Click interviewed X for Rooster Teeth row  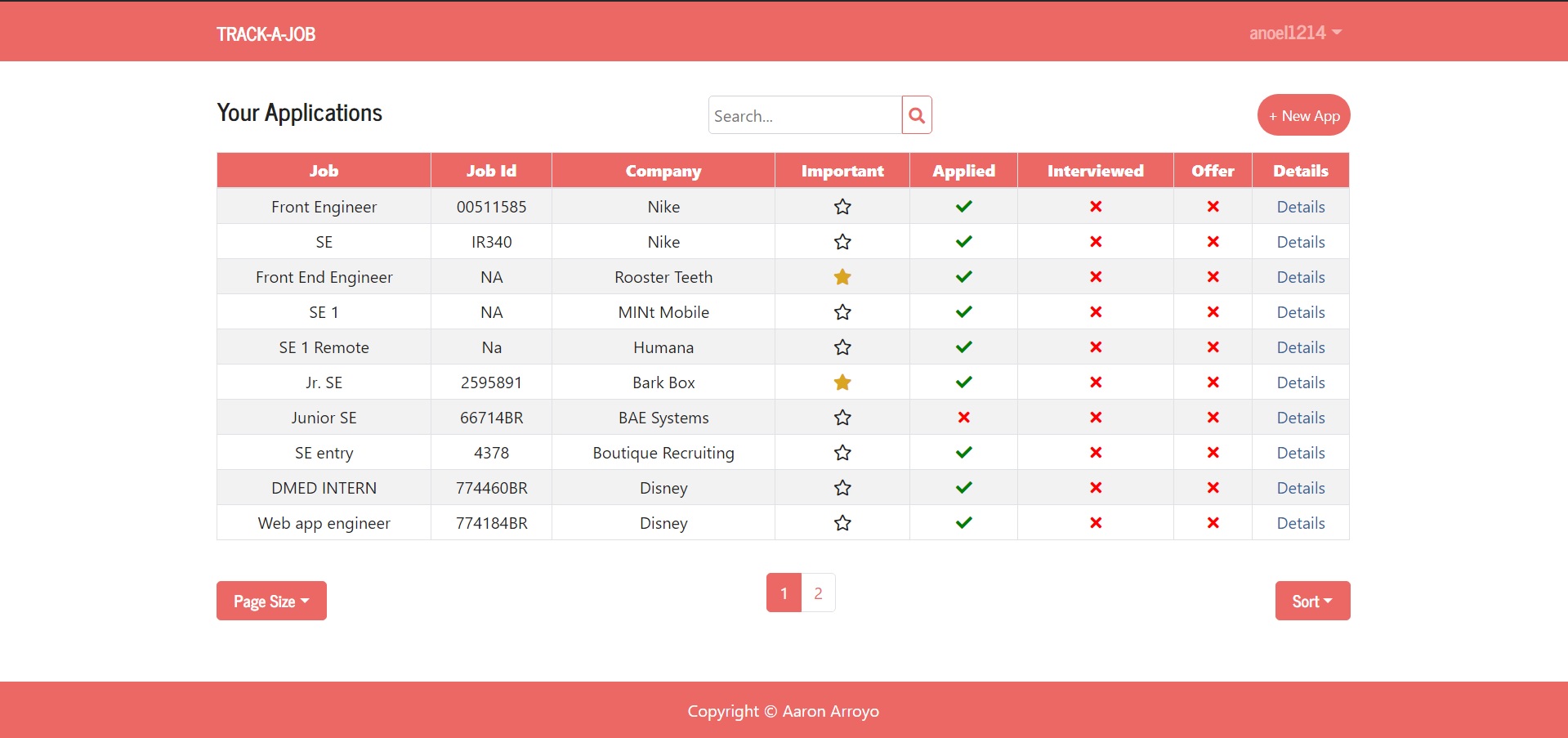pos(1096,277)
